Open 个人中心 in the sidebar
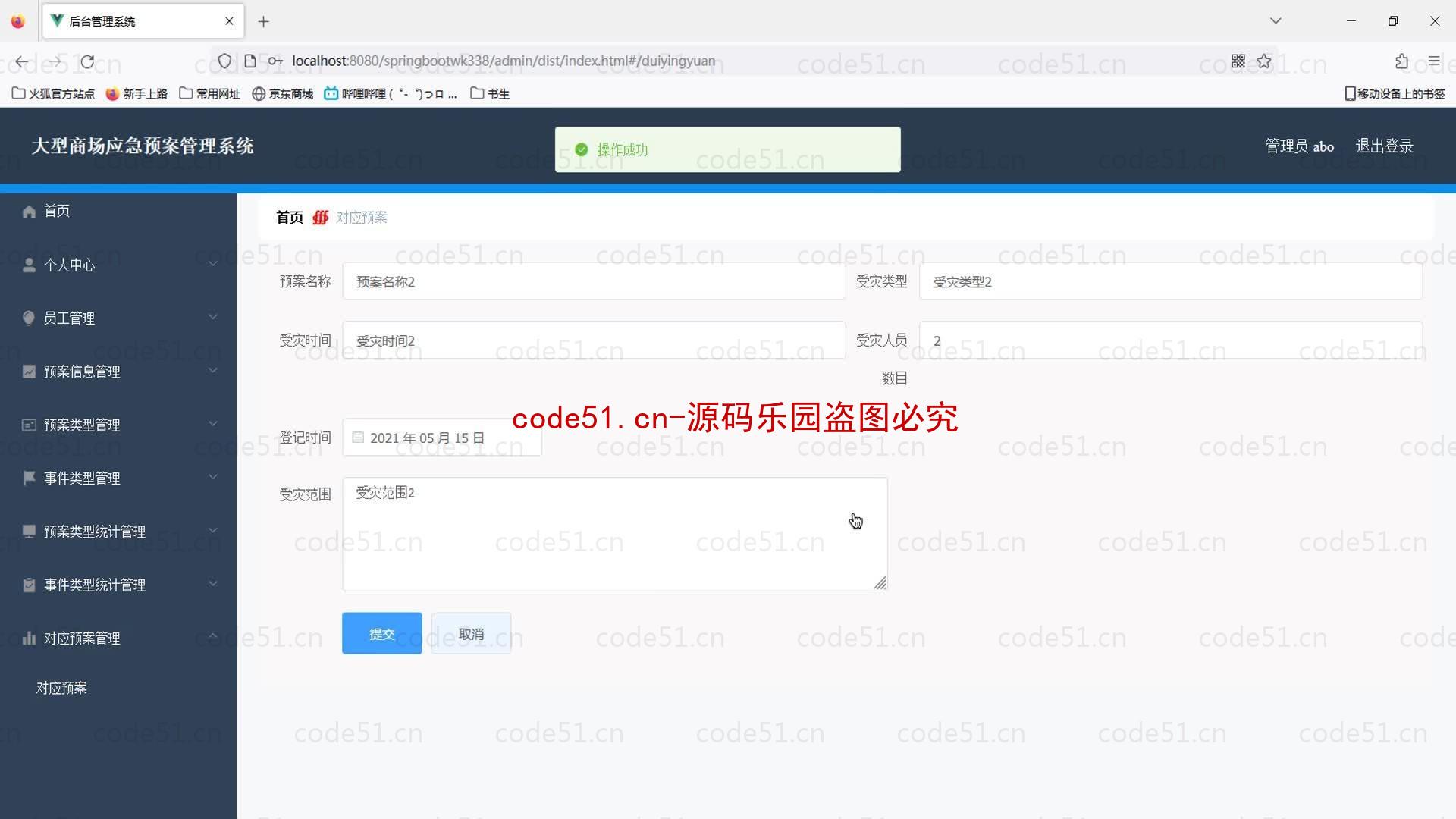The width and height of the screenshot is (1456, 819). click(x=118, y=265)
